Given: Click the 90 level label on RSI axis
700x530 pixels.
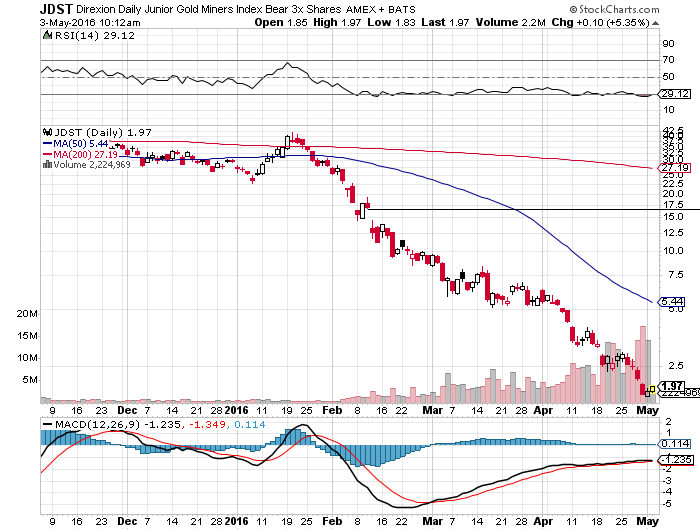Looking at the screenshot, I should tap(668, 43).
